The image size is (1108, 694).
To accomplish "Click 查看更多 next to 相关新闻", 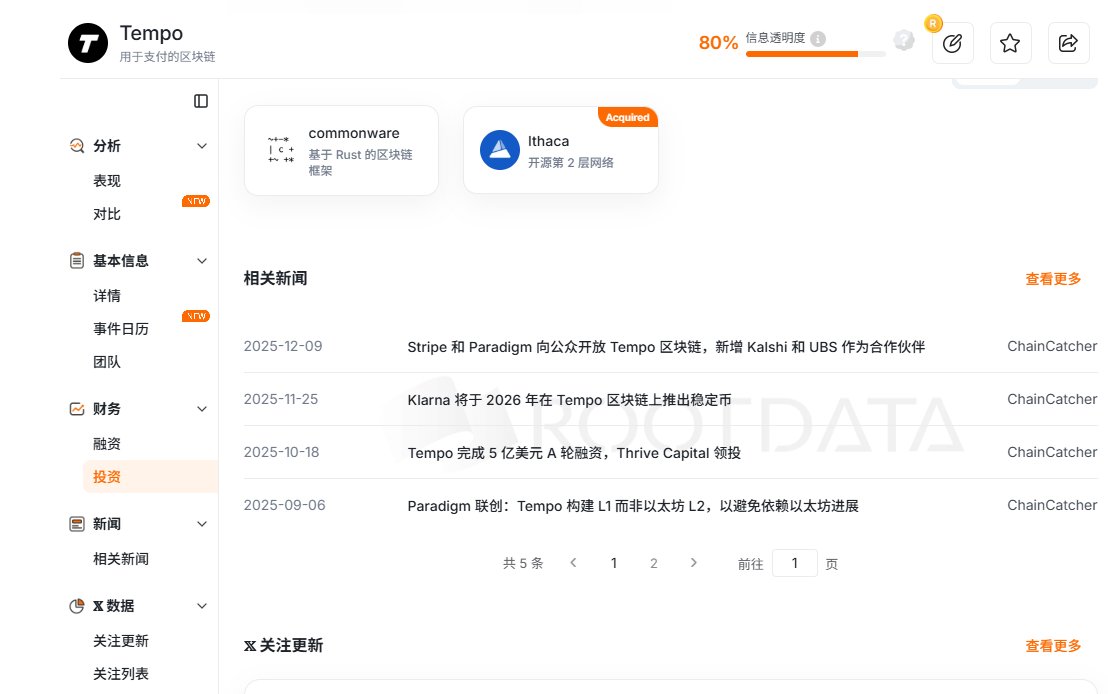I will pos(1053,279).
